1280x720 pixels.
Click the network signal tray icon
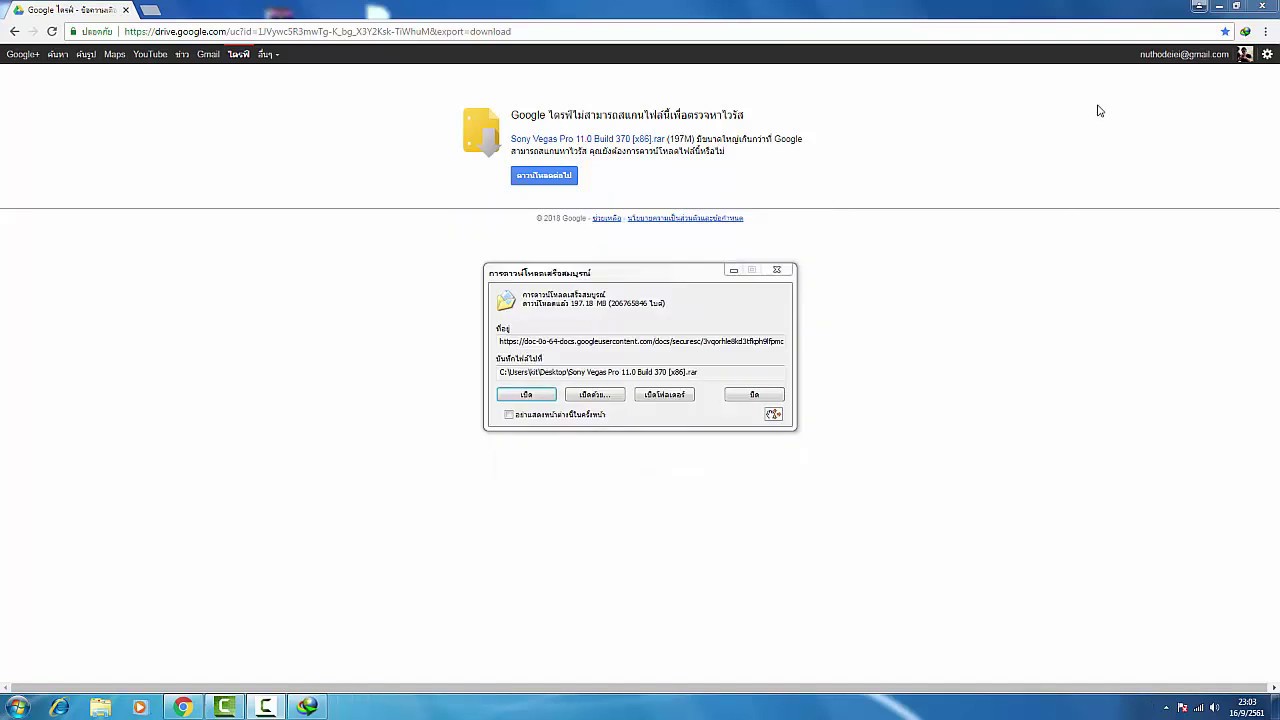[1198, 707]
